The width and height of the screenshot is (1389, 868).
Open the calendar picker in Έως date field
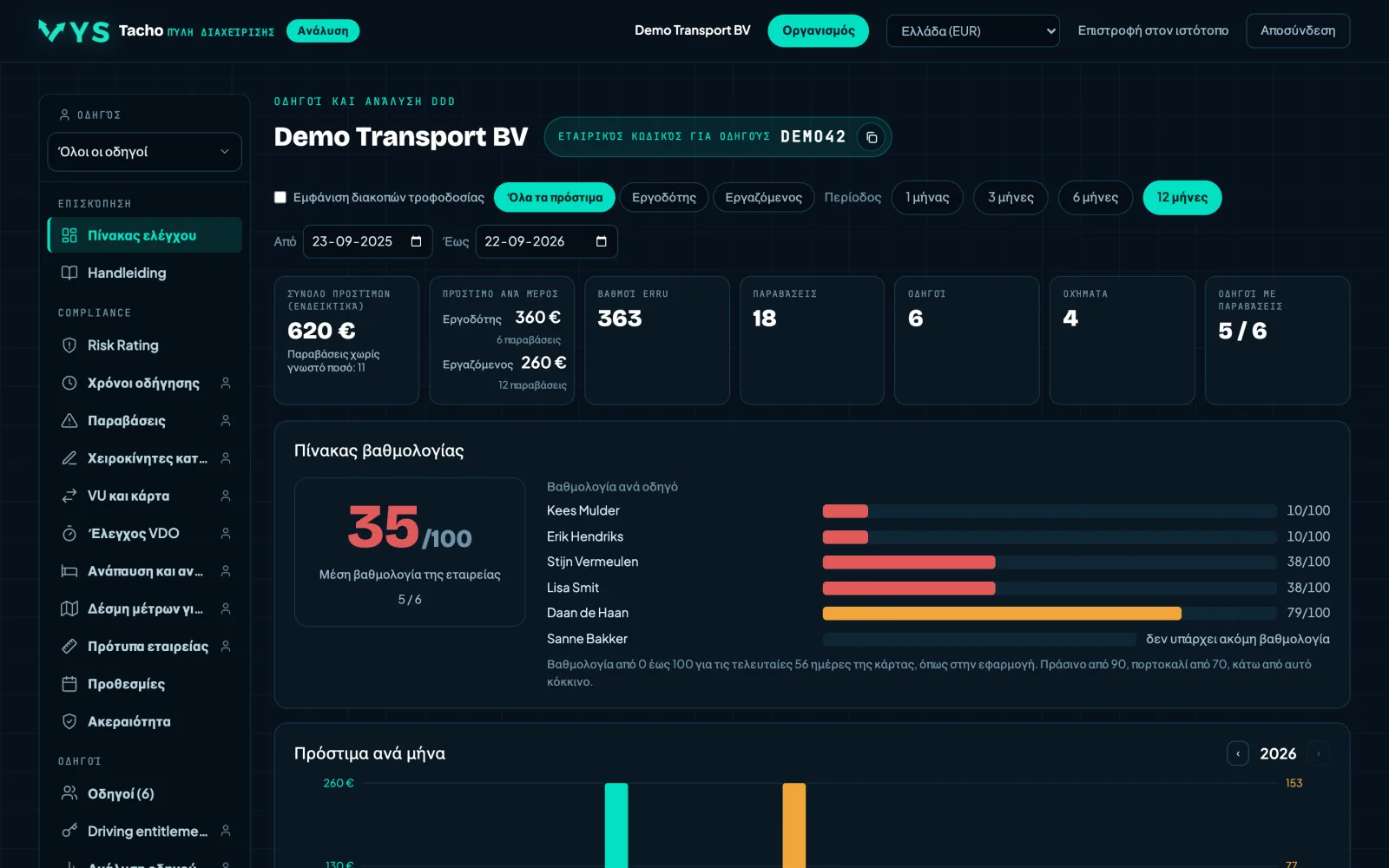coord(601,241)
